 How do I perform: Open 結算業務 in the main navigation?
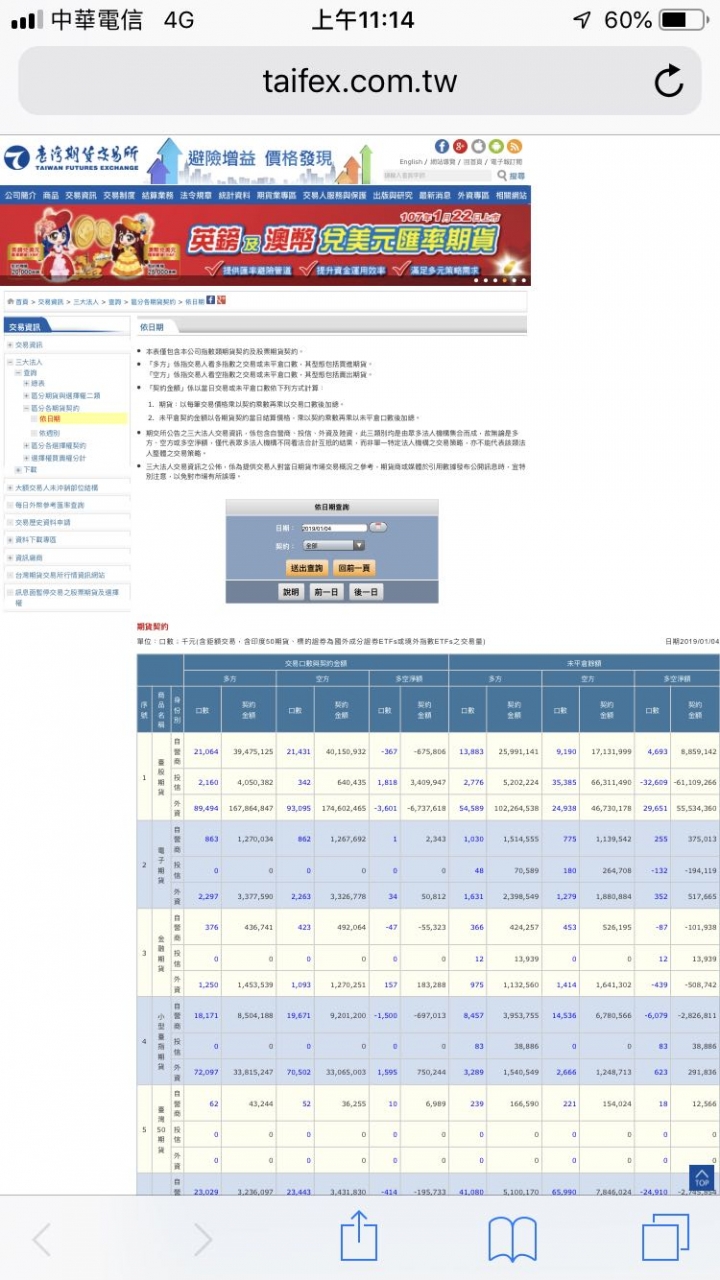click(158, 196)
